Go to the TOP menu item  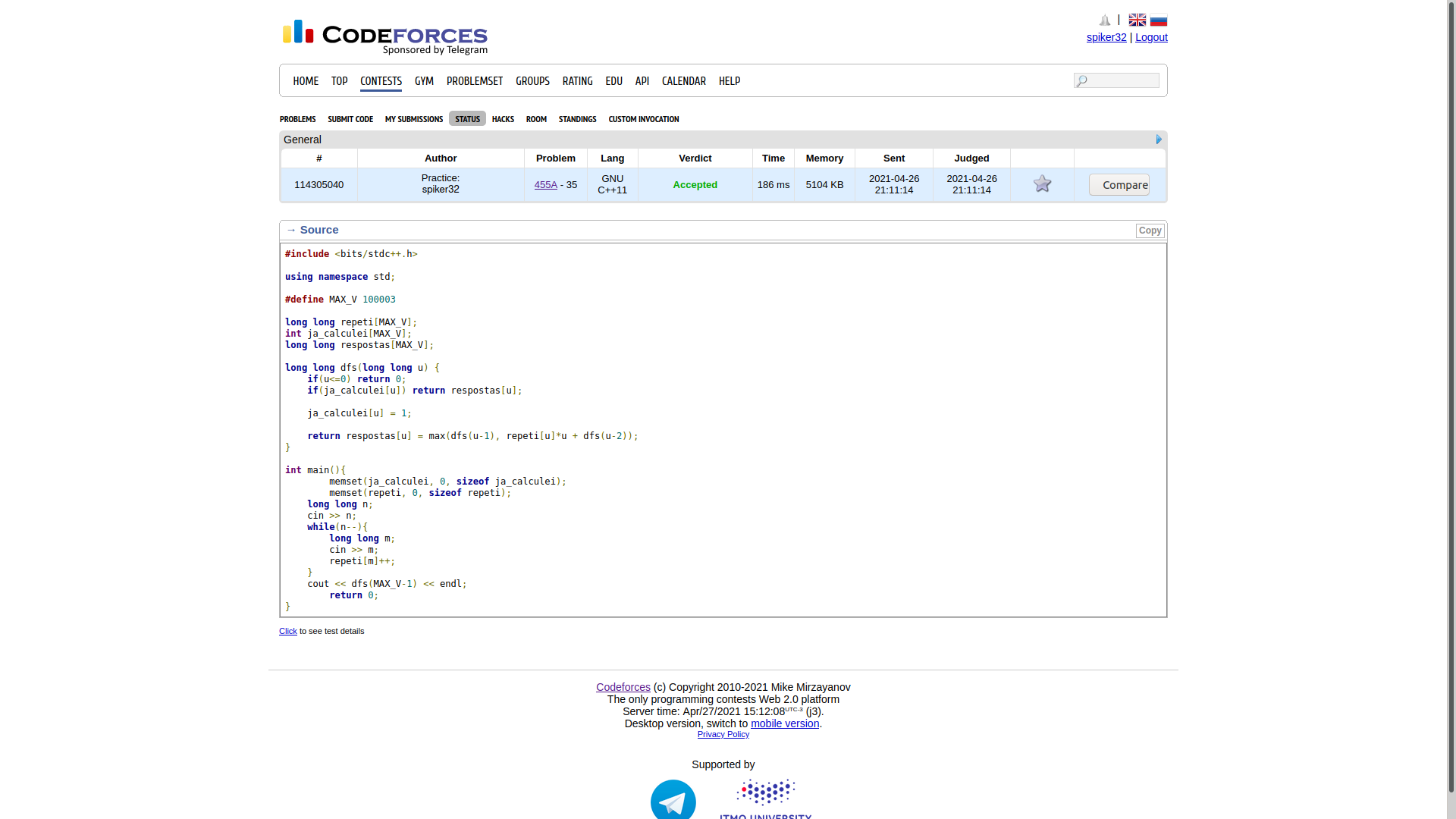[339, 81]
